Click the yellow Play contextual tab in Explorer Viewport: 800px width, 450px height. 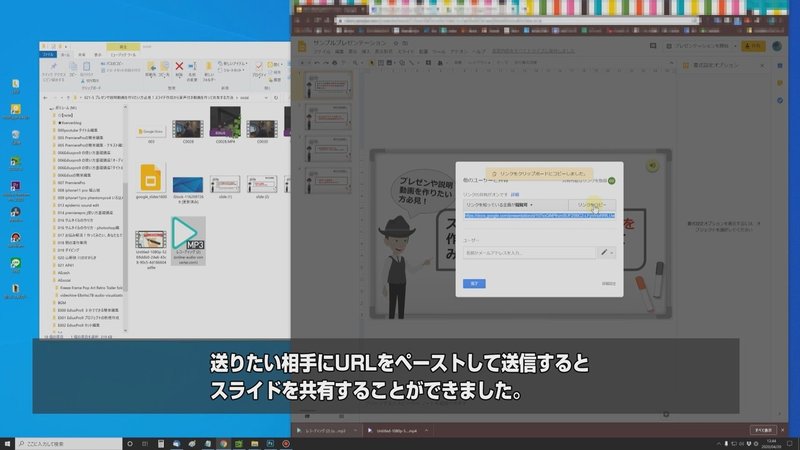tap(123, 47)
